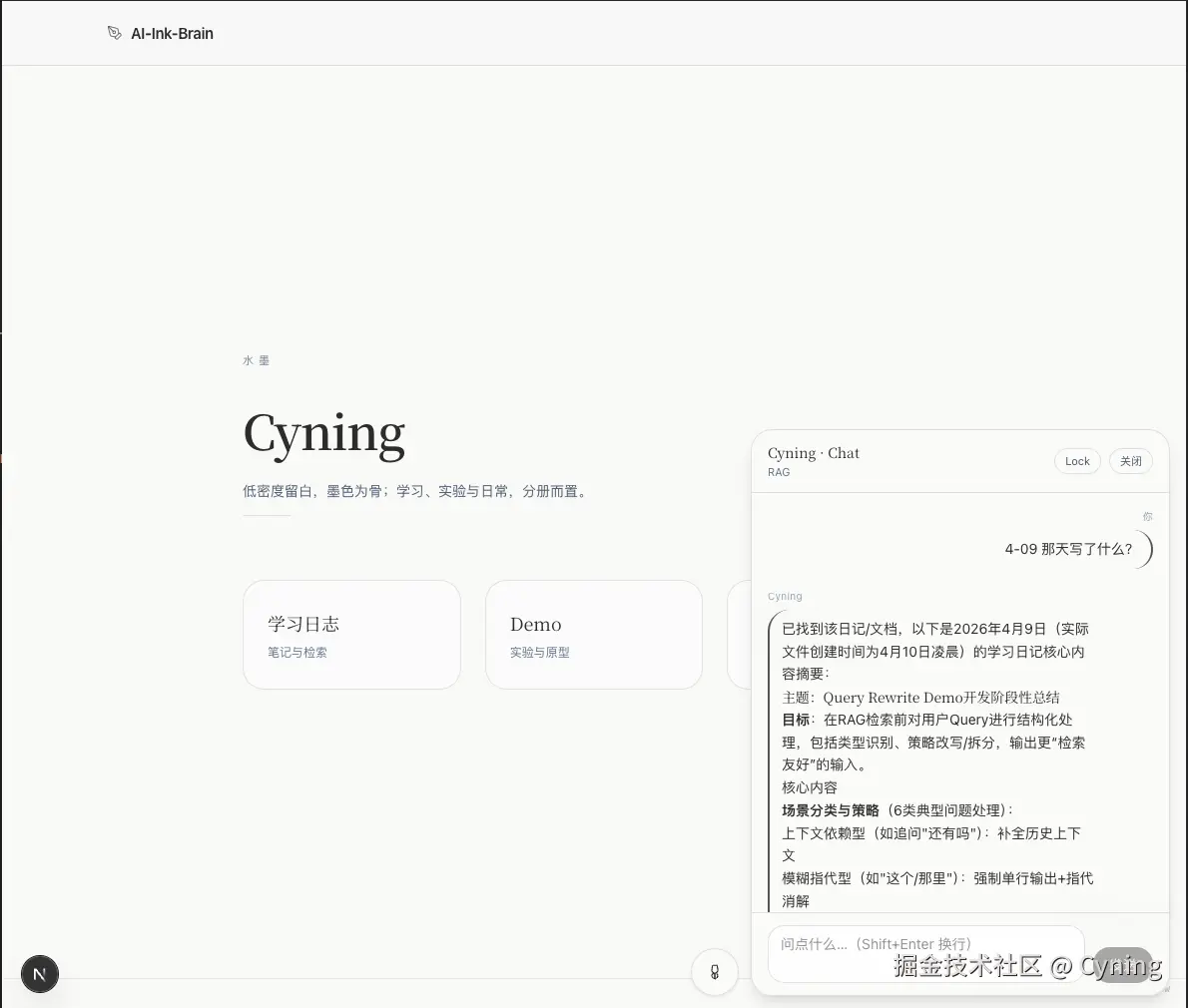Select the 学习日志 card icon area
Image resolution: width=1188 pixels, height=1008 pixels.
(x=303, y=623)
